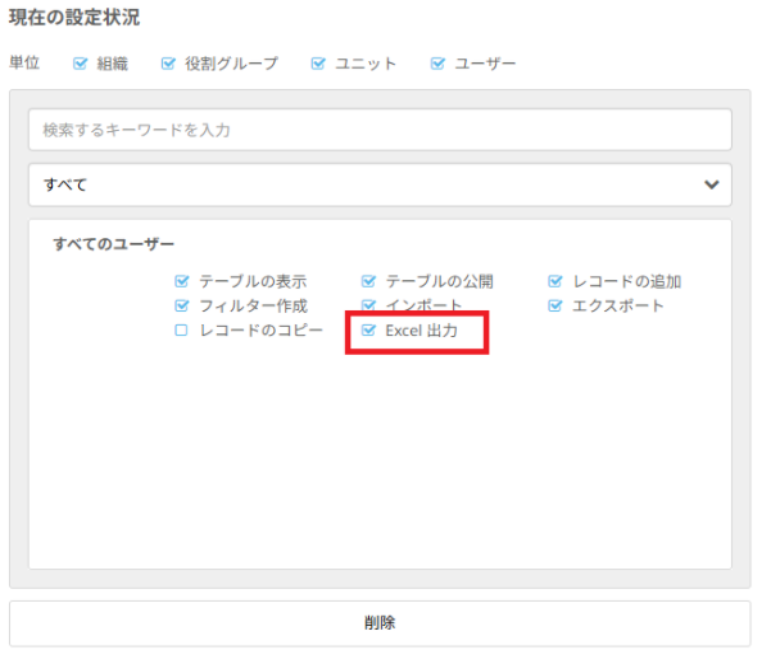This screenshot has width=771, height=664.
Task: Toggle the ユニット checkbox
Action: pos(318,63)
